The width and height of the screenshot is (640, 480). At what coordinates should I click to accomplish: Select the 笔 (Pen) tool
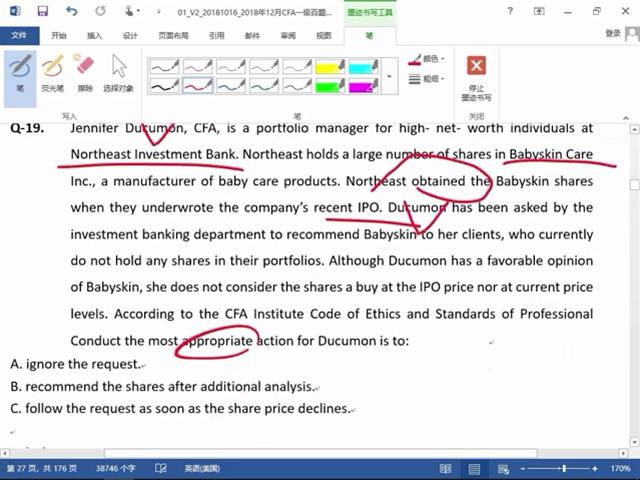click(x=20, y=72)
